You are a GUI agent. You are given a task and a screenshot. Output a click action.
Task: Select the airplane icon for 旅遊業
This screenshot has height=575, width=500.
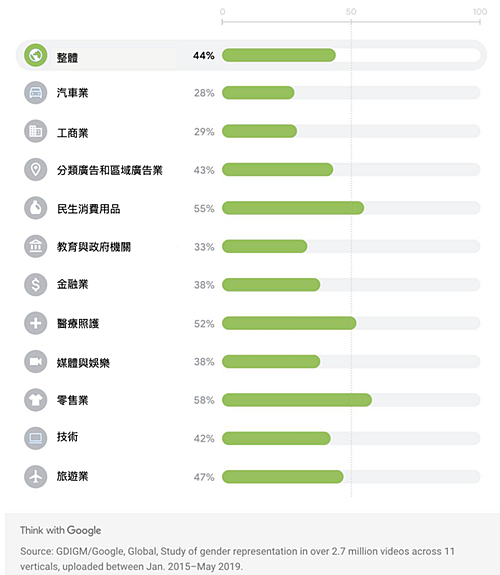coord(36,477)
